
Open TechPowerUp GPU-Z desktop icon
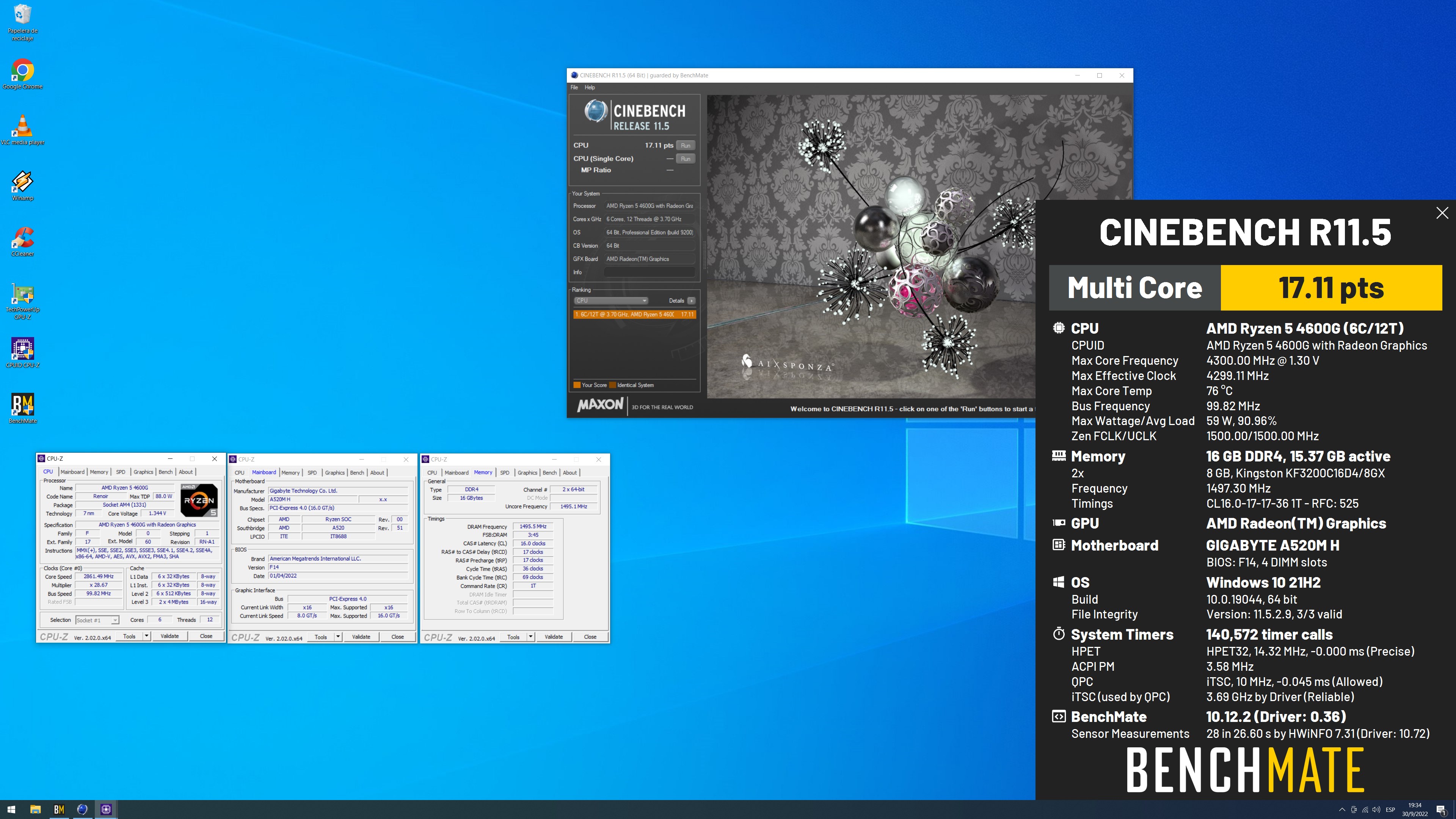pyautogui.click(x=23, y=301)
